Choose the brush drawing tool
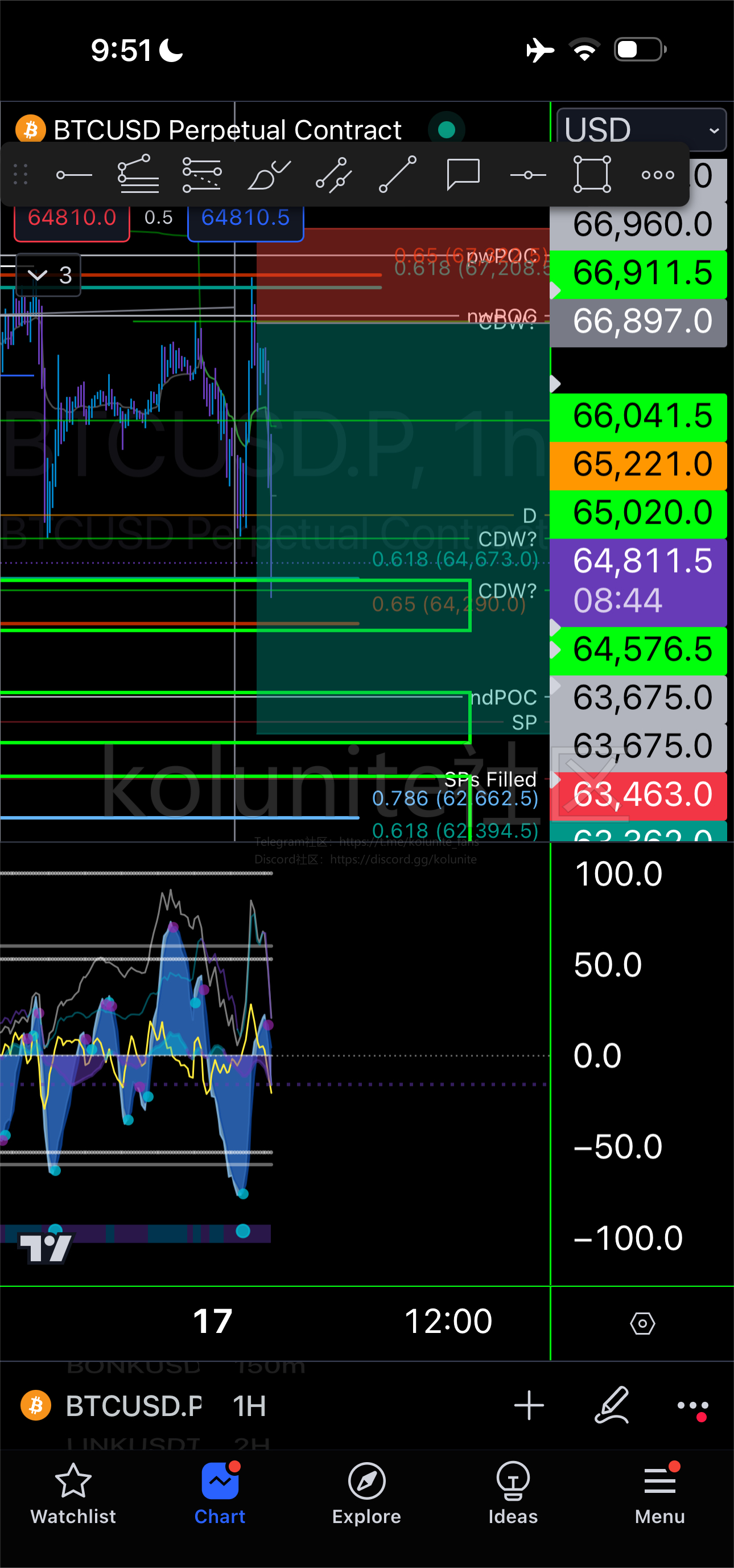734x1568 pixels. pos(269,175)
